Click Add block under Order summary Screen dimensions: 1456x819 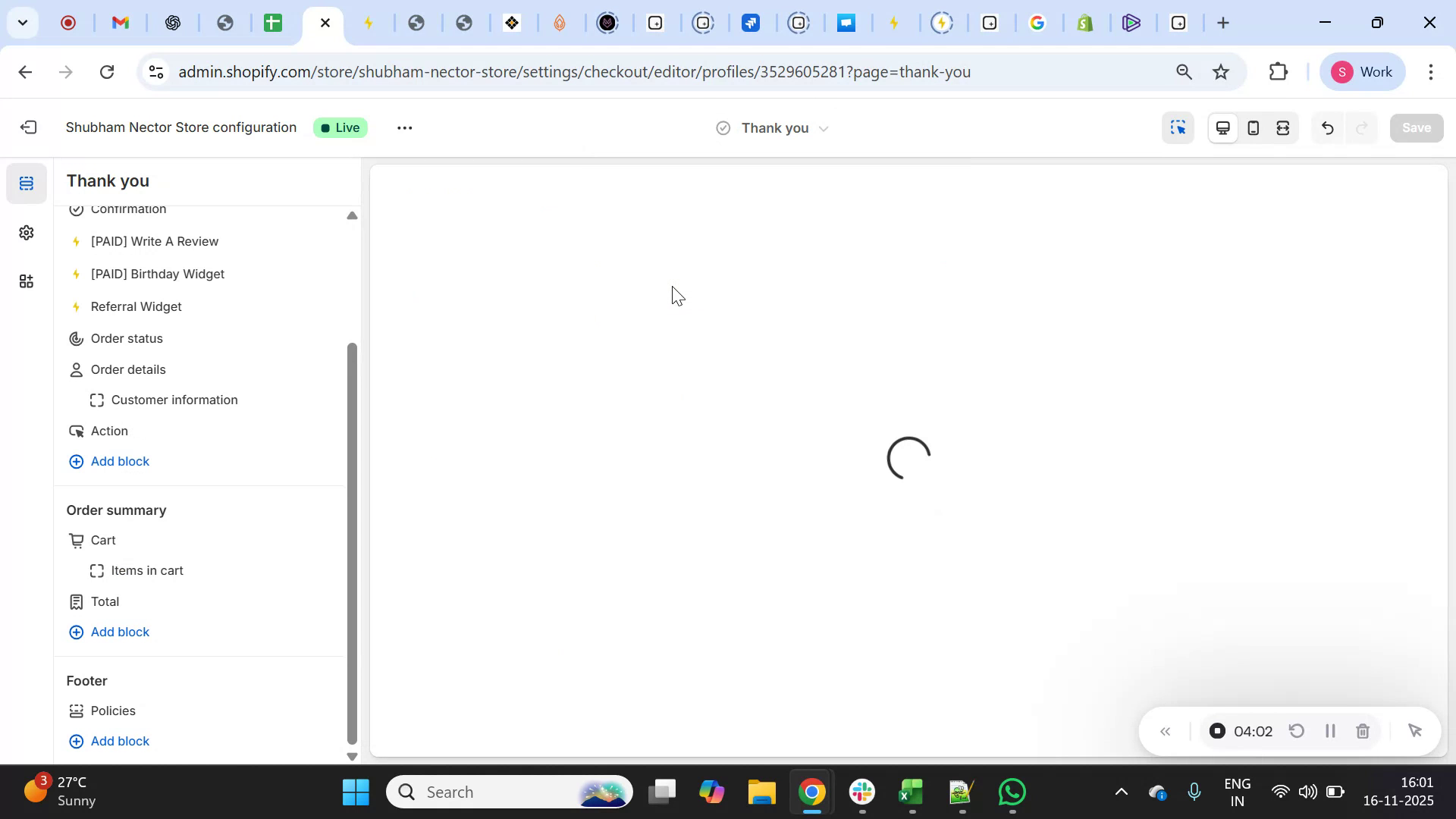[x=119, y=632]
